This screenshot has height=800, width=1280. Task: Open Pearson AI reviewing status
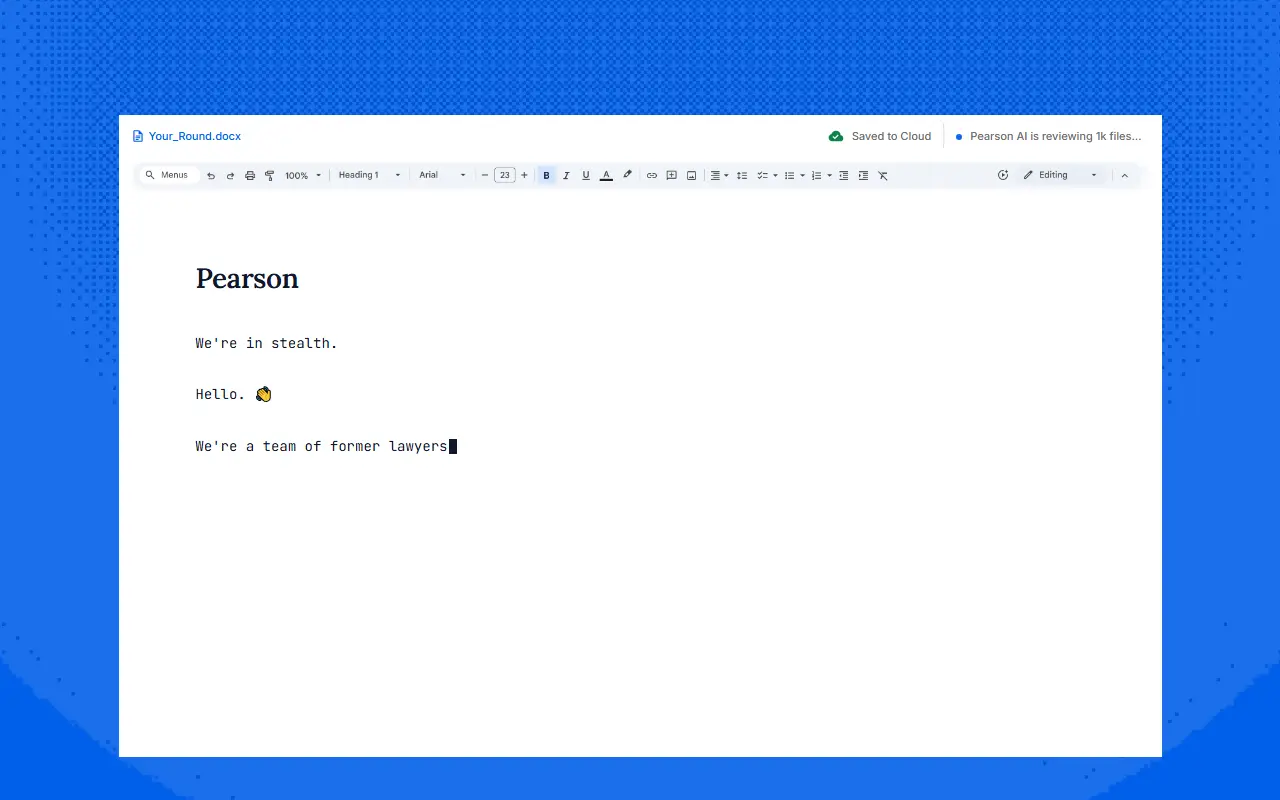[x=1049, y=136]
